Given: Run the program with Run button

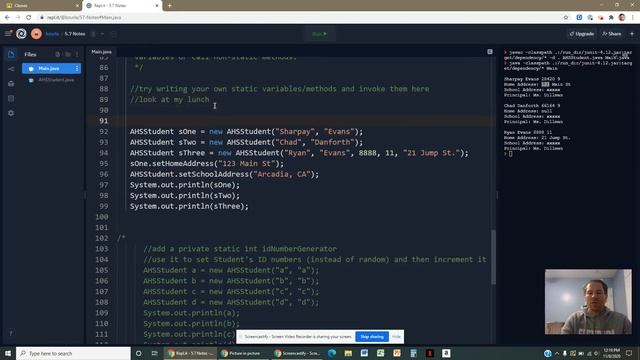Looking at the screenshot, I should [x=320, y=34].
